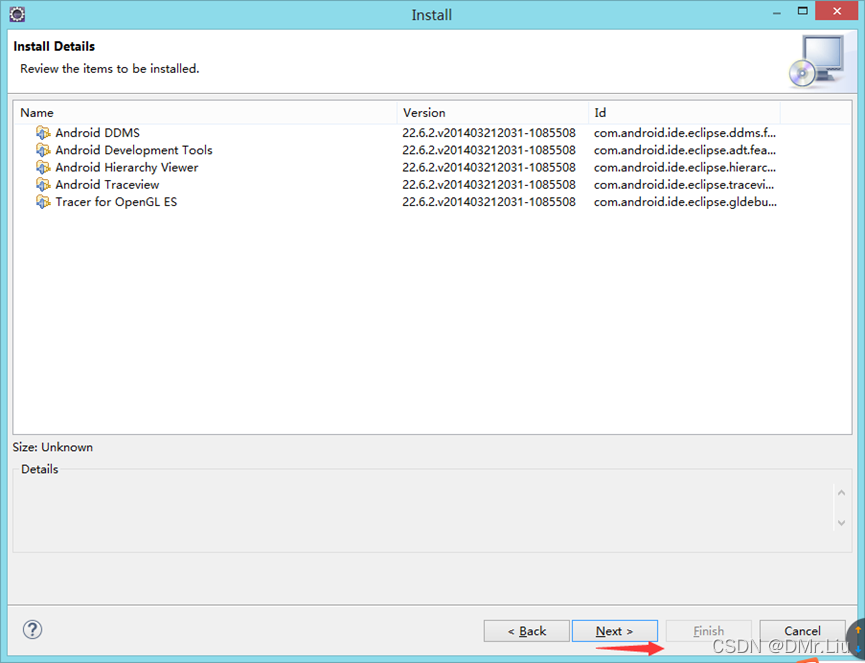Go to the Next install page
Image resolution: width=865 pixels, height=663 pixels.
point(615,631)
